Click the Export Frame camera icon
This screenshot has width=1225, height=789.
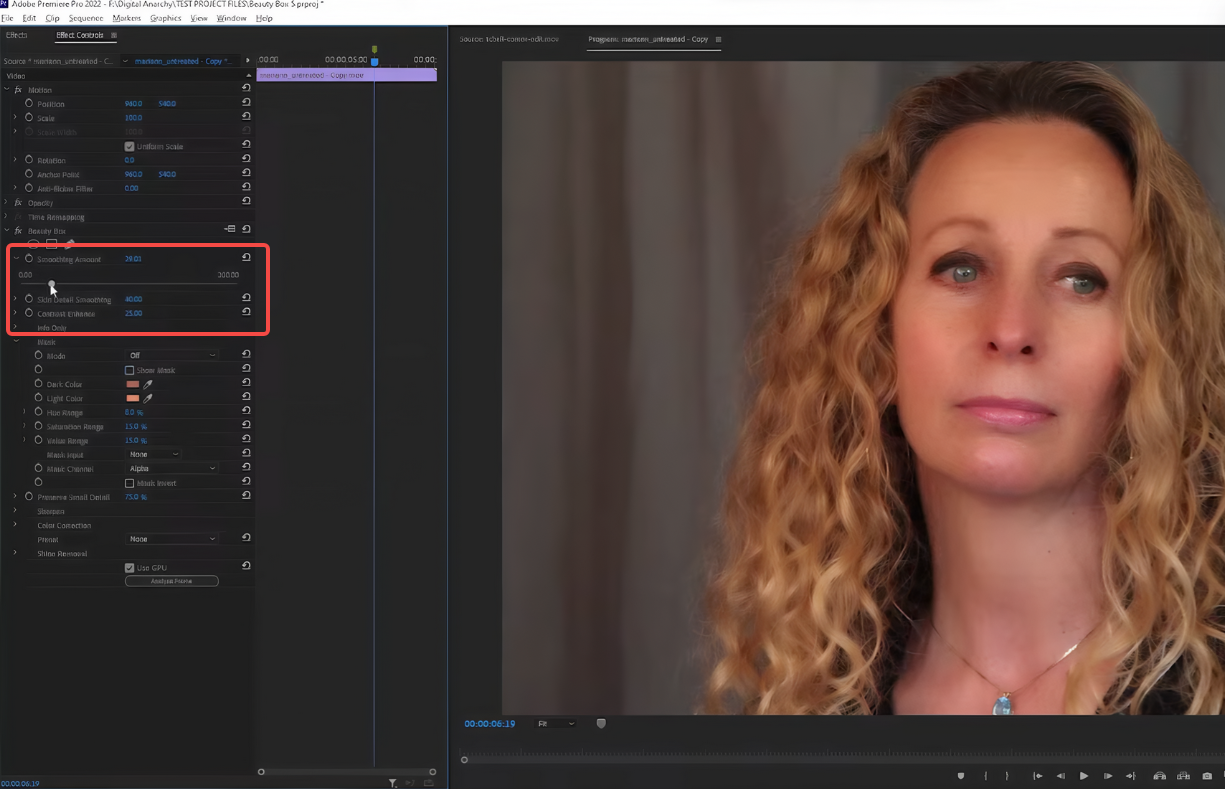click(x=1207, y=776)
